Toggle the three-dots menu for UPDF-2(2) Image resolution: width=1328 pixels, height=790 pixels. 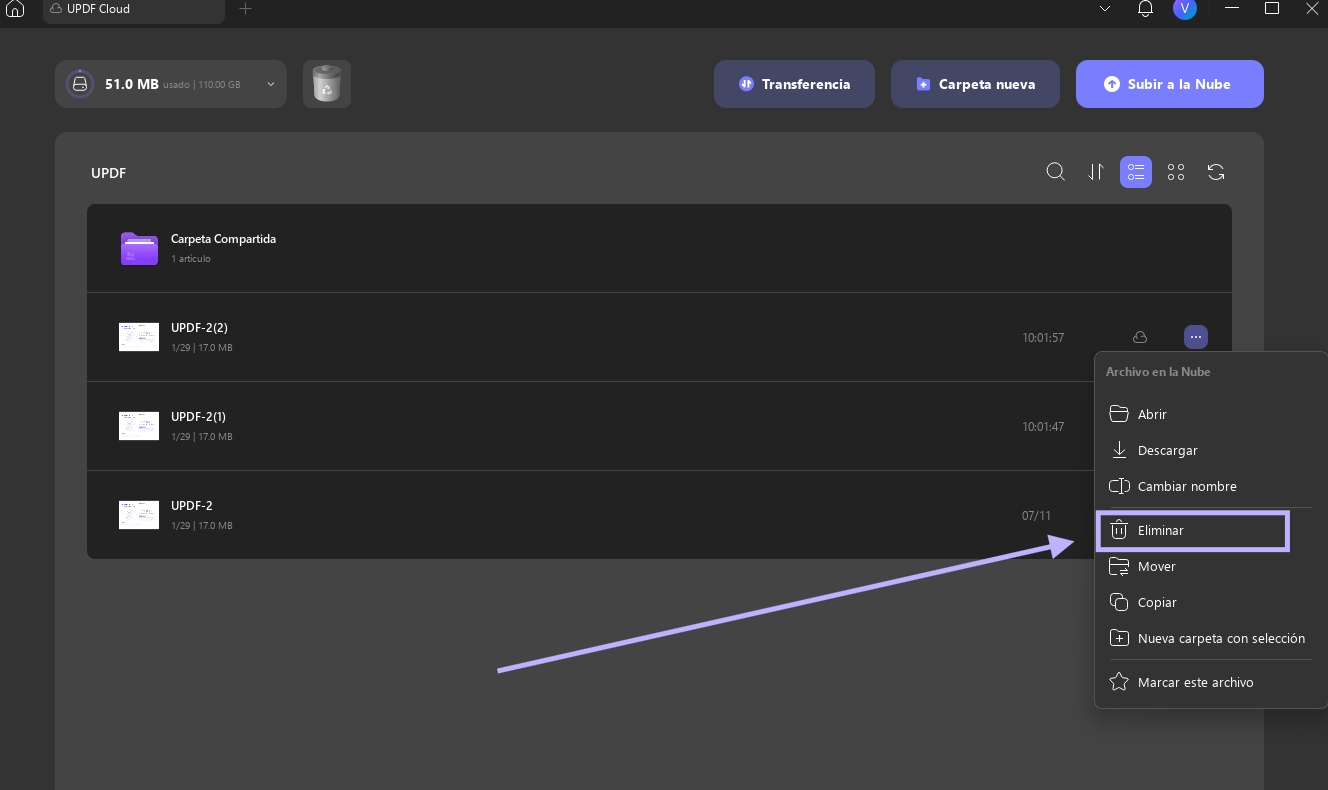(1196, 337)
